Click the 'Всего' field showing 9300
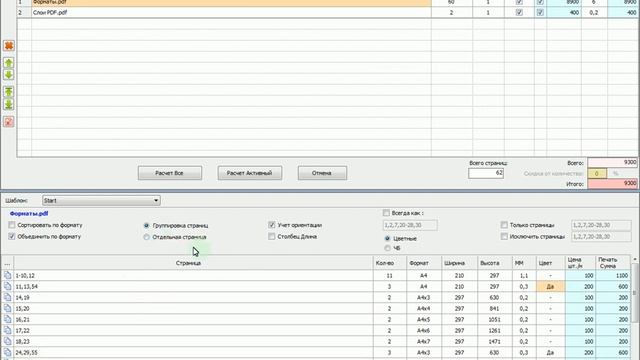 [x=613, y=162]
